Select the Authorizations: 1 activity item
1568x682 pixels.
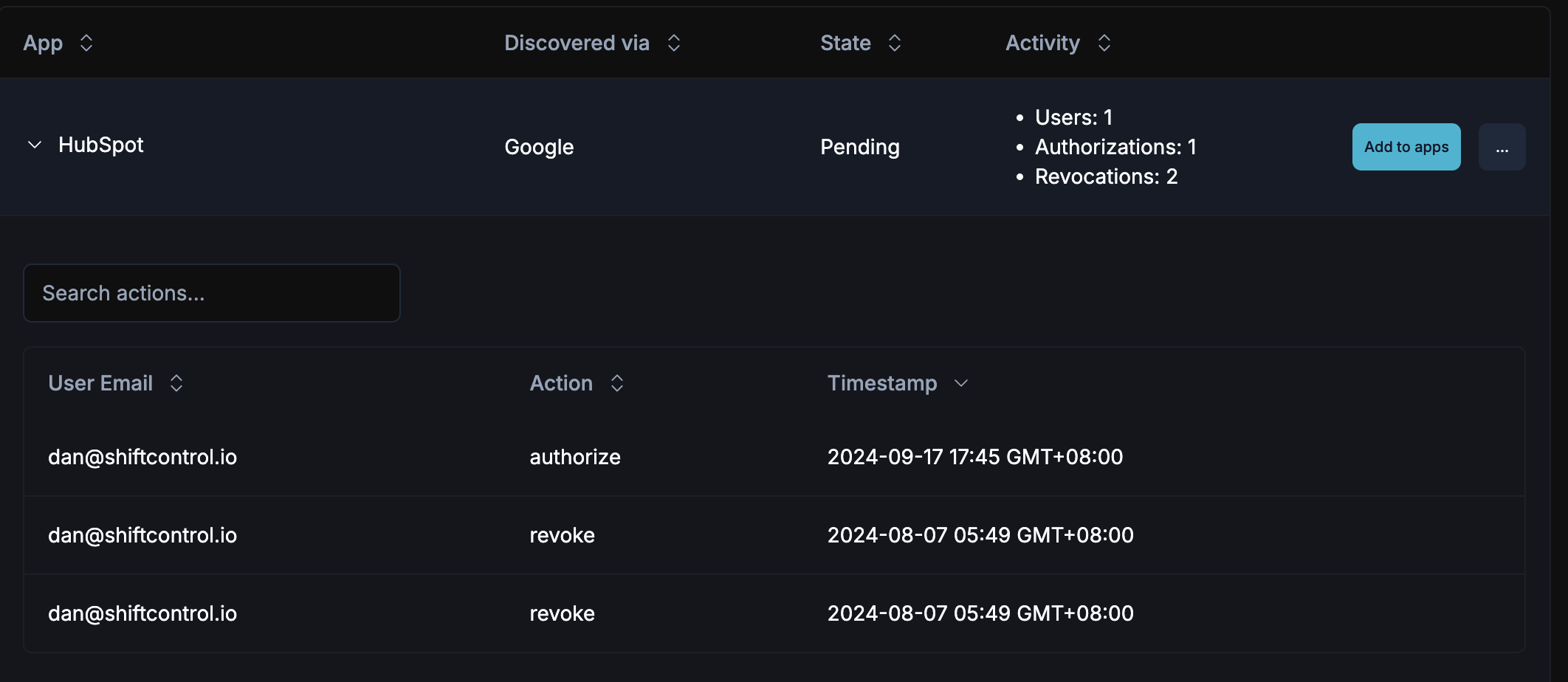1115,147
